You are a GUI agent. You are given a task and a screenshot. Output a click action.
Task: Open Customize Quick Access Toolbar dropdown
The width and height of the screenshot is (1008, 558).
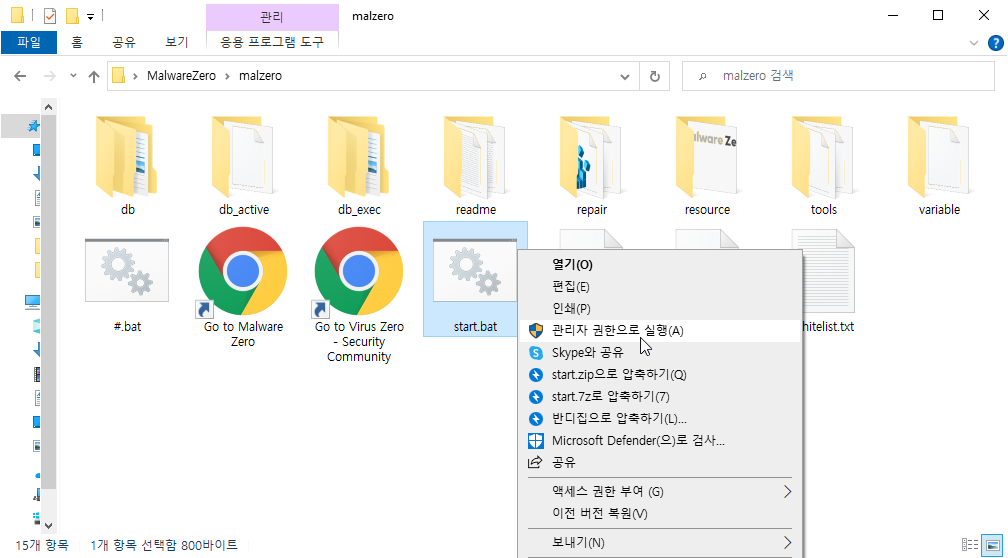(91, 17)
